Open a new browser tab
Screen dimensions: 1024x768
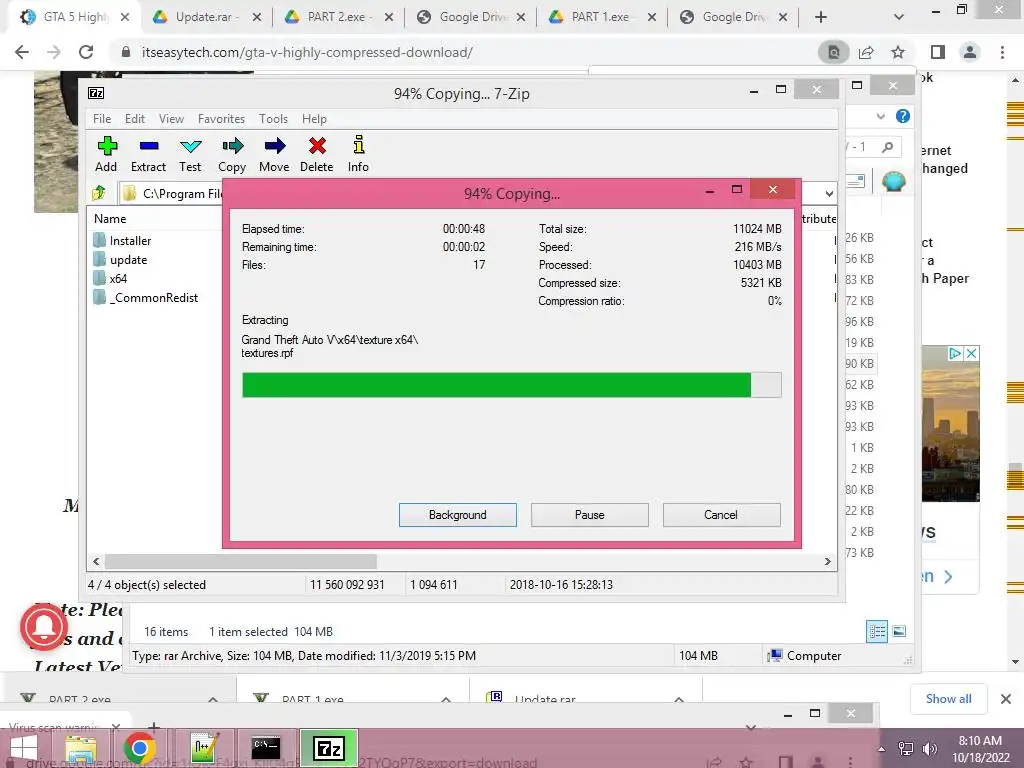pos(821,18)
